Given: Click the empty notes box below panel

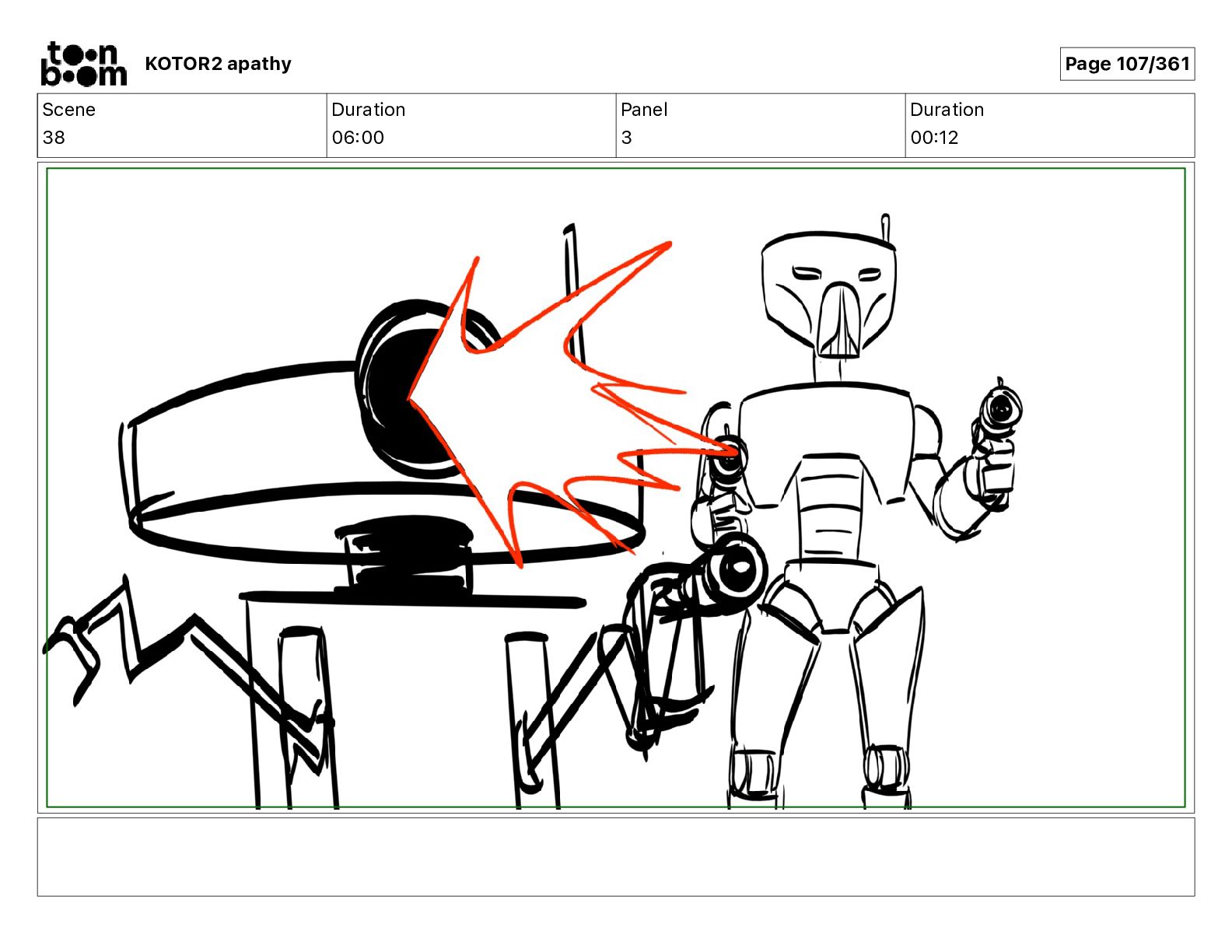Looking at the screenshot, I should point(616,856).
